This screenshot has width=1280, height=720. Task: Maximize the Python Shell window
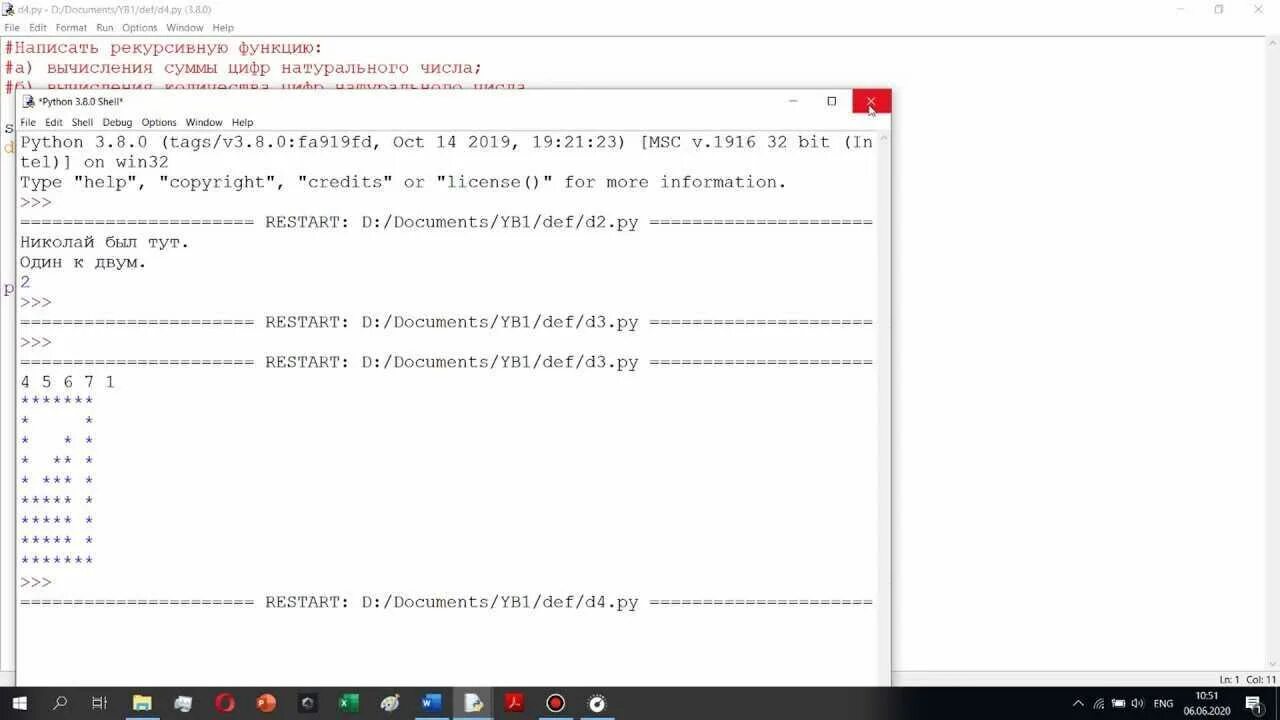[831, 101]
